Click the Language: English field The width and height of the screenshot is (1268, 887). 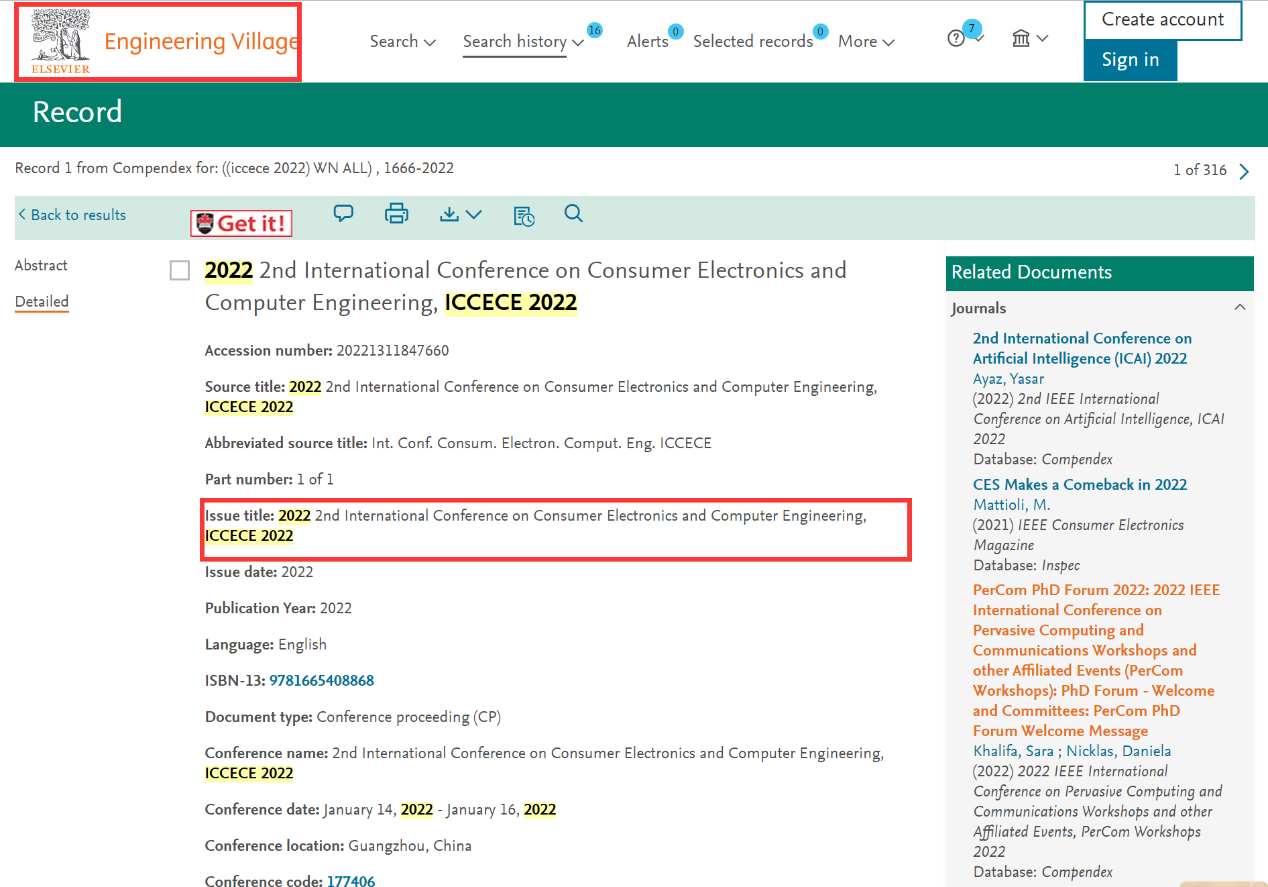tap(266, 644)
